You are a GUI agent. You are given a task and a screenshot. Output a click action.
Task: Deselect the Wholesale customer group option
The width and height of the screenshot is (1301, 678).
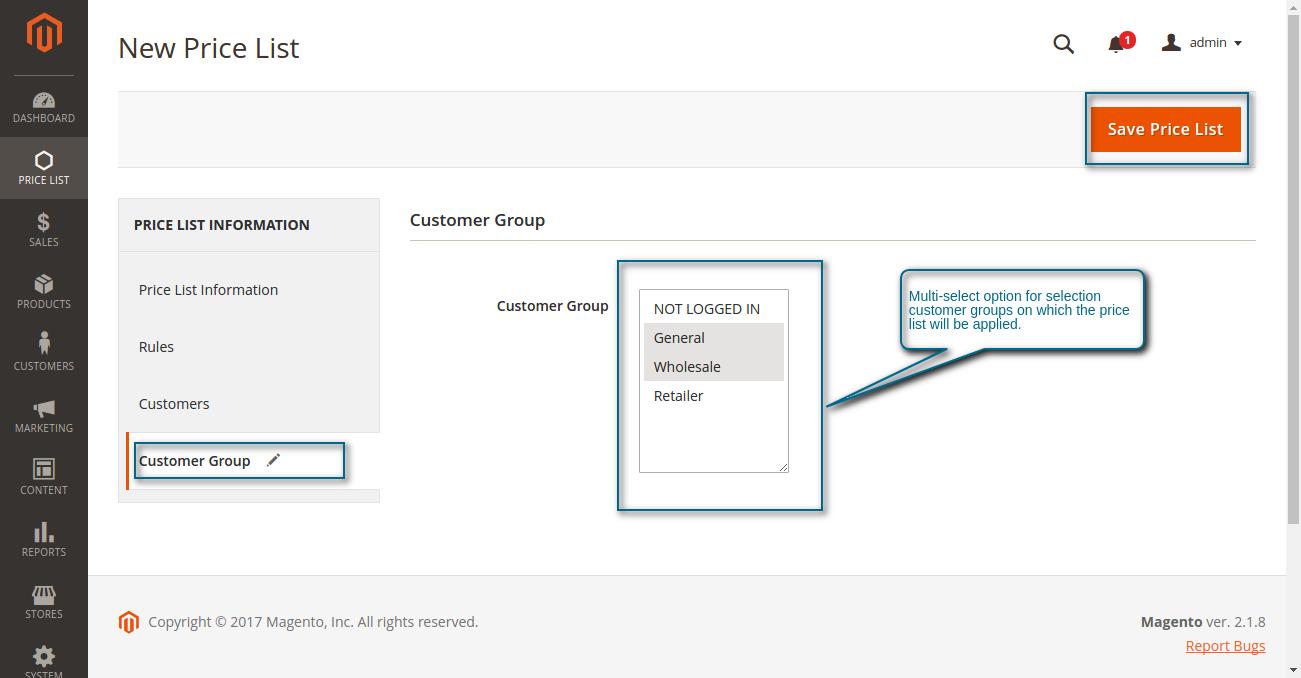pos(687,367)
